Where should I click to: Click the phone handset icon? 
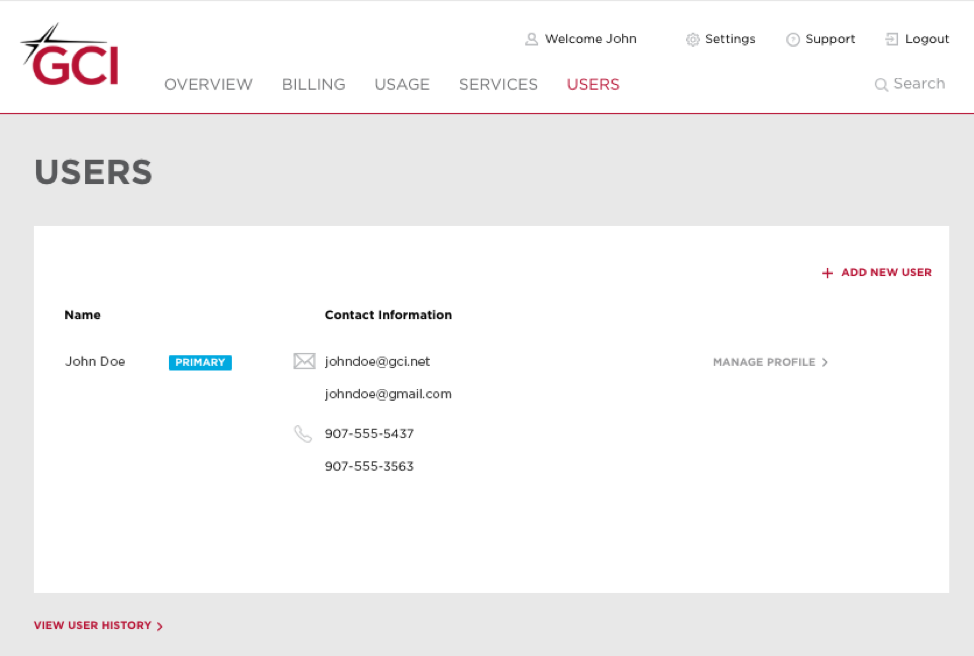pos(303,434)
